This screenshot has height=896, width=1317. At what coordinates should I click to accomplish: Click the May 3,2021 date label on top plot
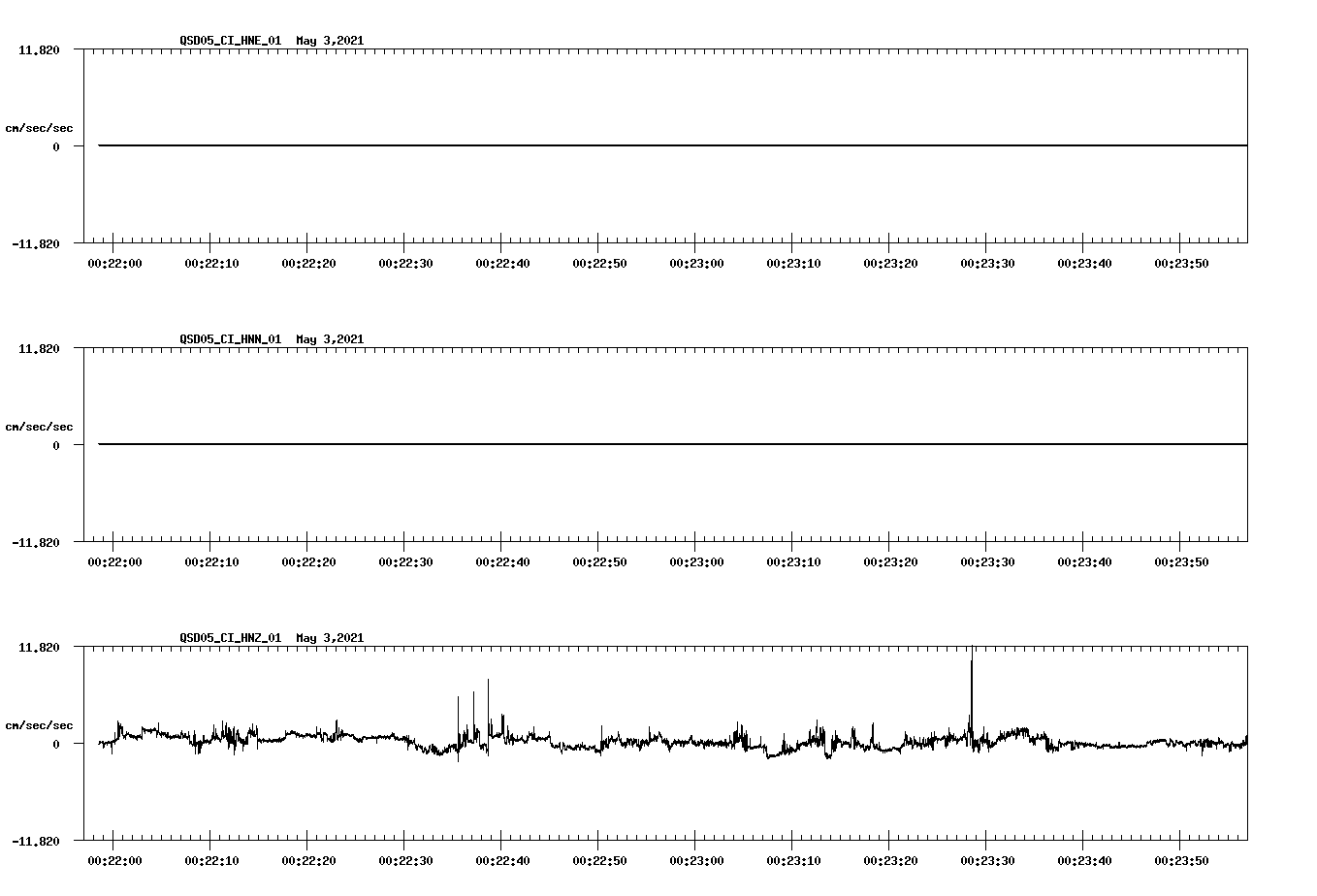[x=329, y=41]
